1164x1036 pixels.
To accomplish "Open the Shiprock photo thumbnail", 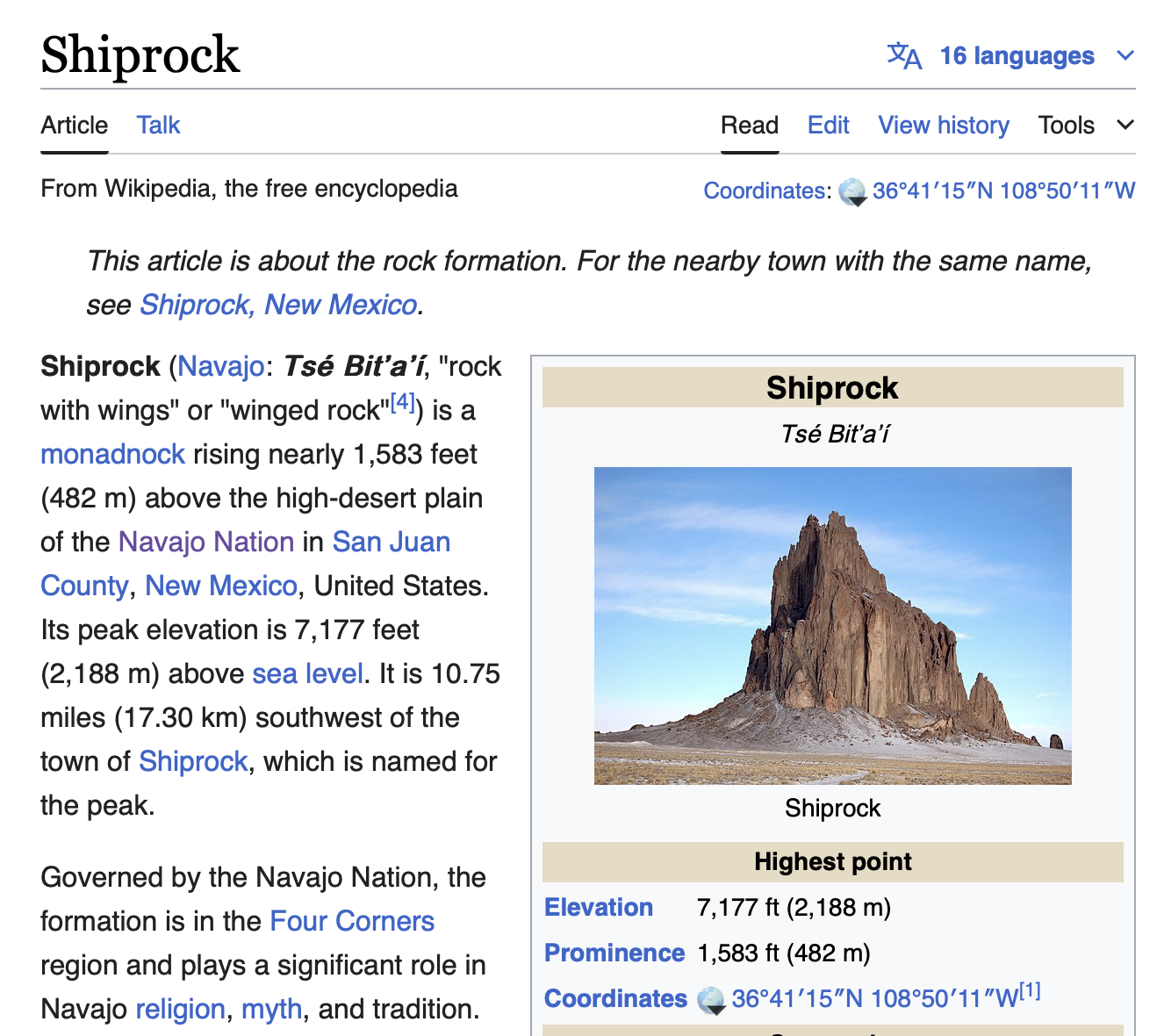I will (x=832, y=625).
